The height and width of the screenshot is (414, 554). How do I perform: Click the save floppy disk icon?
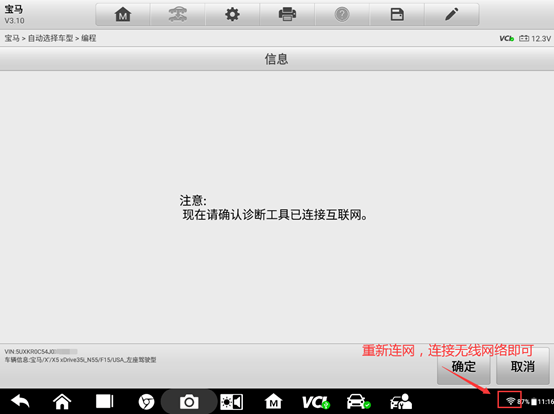[x=397, y=14]
